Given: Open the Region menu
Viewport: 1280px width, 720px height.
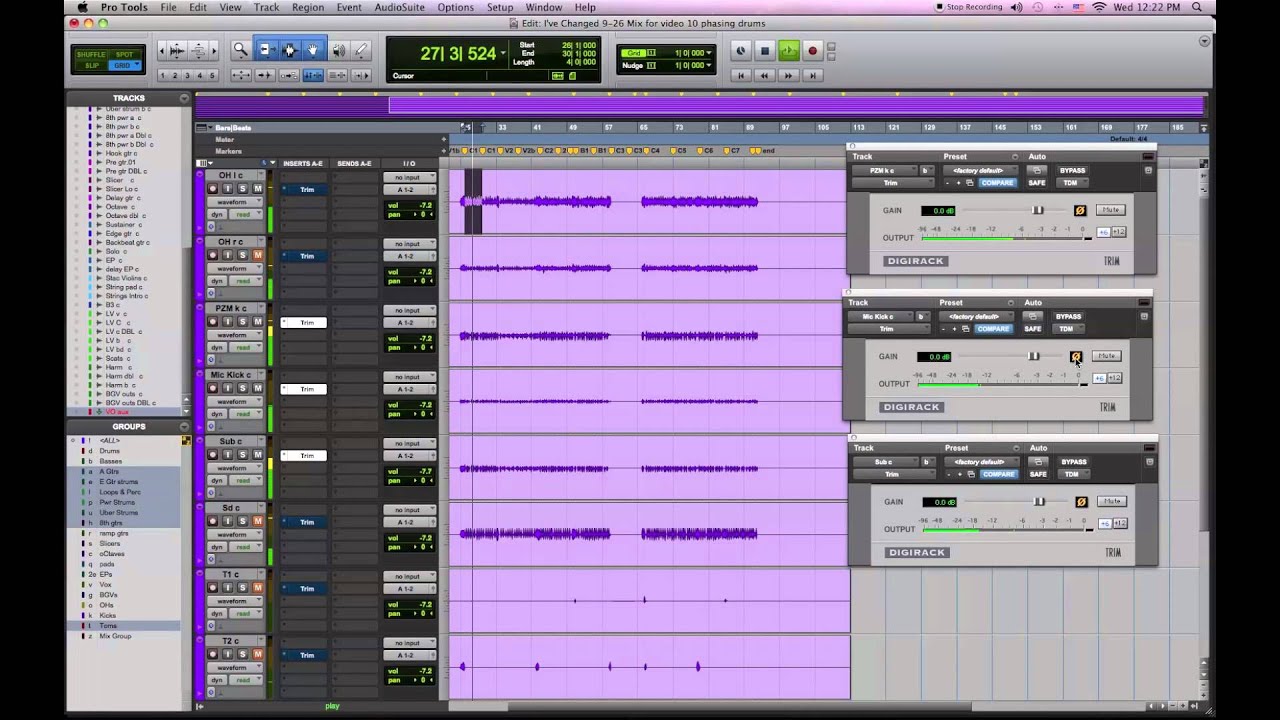Looking at the screenshot, I should pyautogui.click(x=307, y=7).
